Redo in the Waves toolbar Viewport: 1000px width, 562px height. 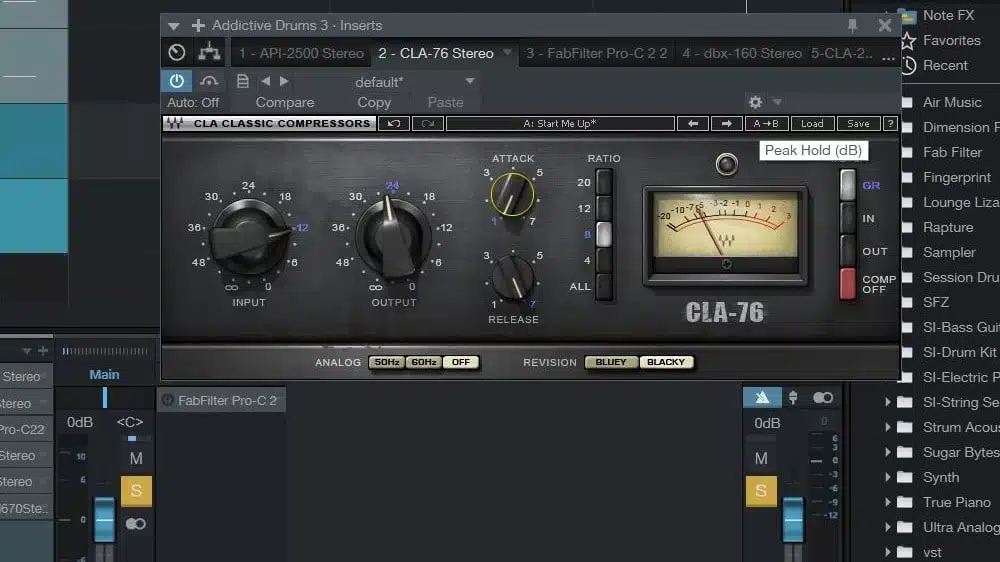coord(427,124)
